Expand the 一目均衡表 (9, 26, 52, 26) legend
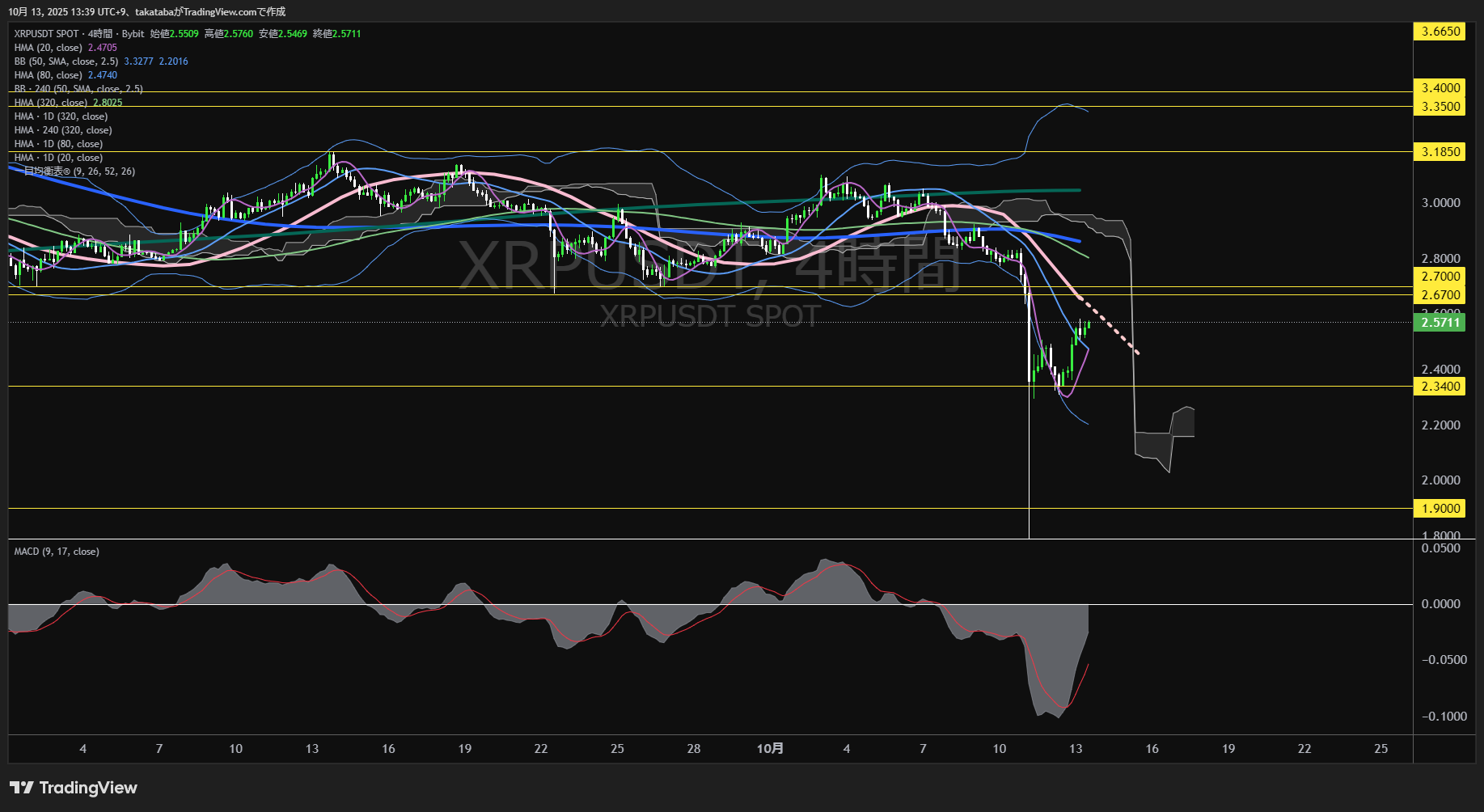Screen dimensions: 1484x812 [x=79, y=171]
